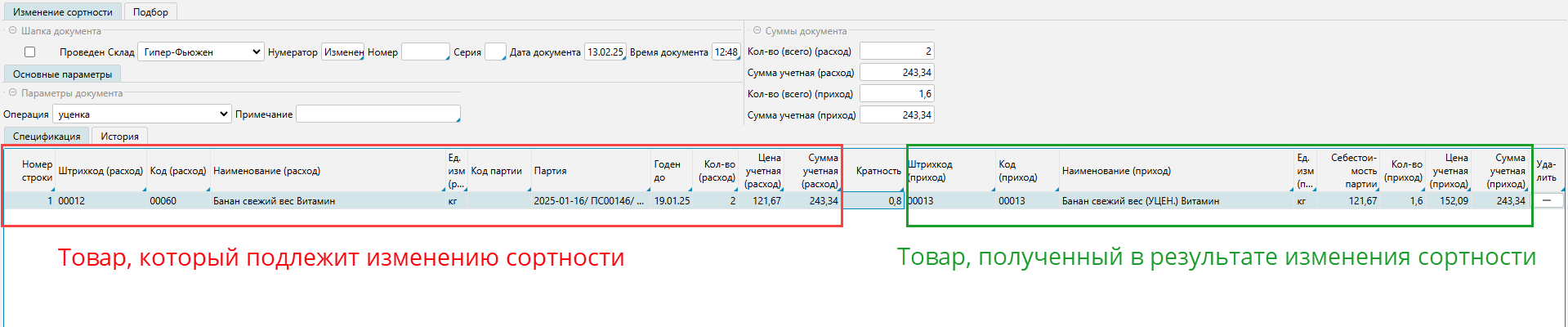The width and height of the screenshot is (1568, 327).
Task: Collapse the 'Суммы документа' section
Action: click(x=757, y=31)
